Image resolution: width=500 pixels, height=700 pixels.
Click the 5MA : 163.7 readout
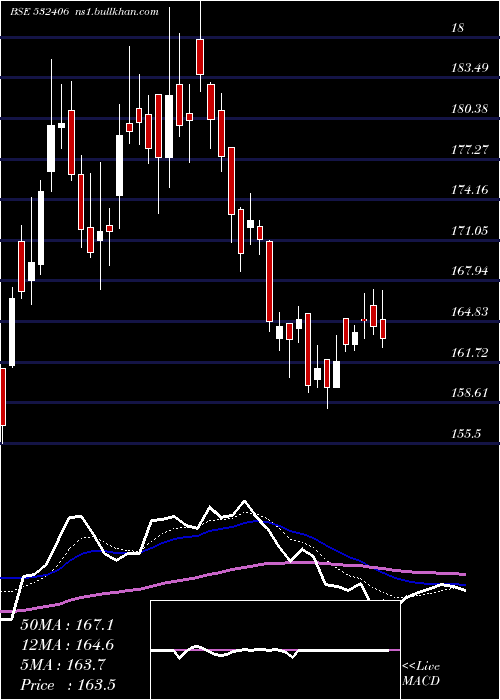[x=63, y=665]
